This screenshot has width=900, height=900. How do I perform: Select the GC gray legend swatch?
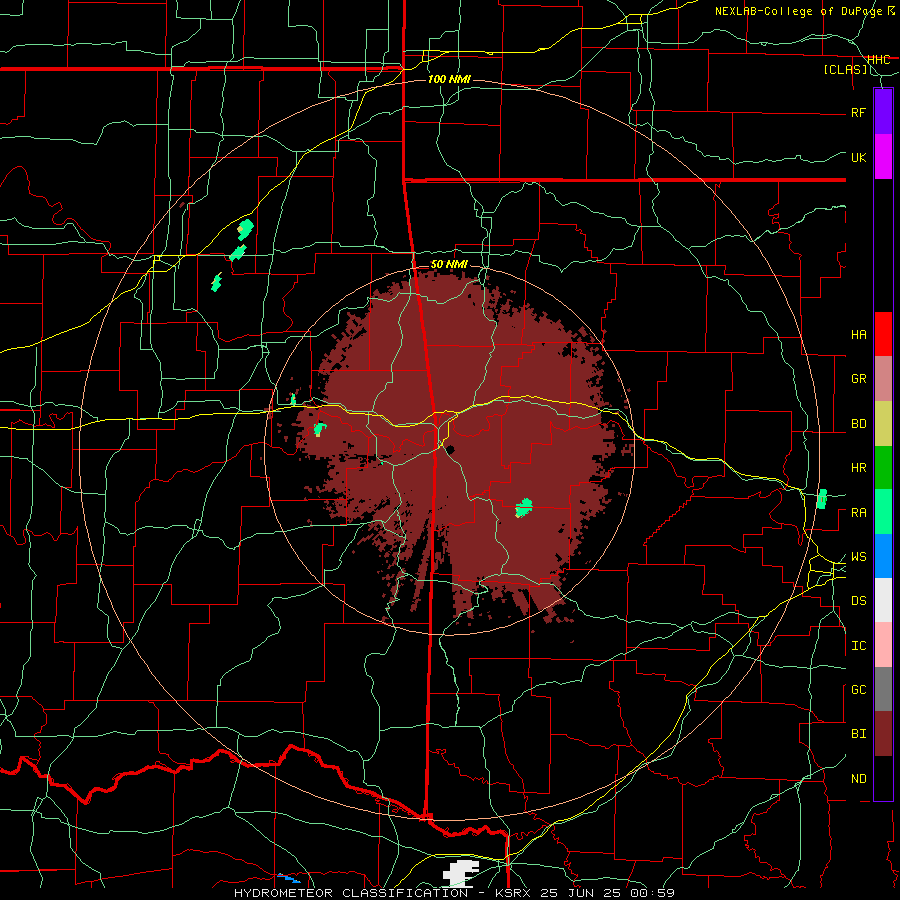click(x=883, y=689)
